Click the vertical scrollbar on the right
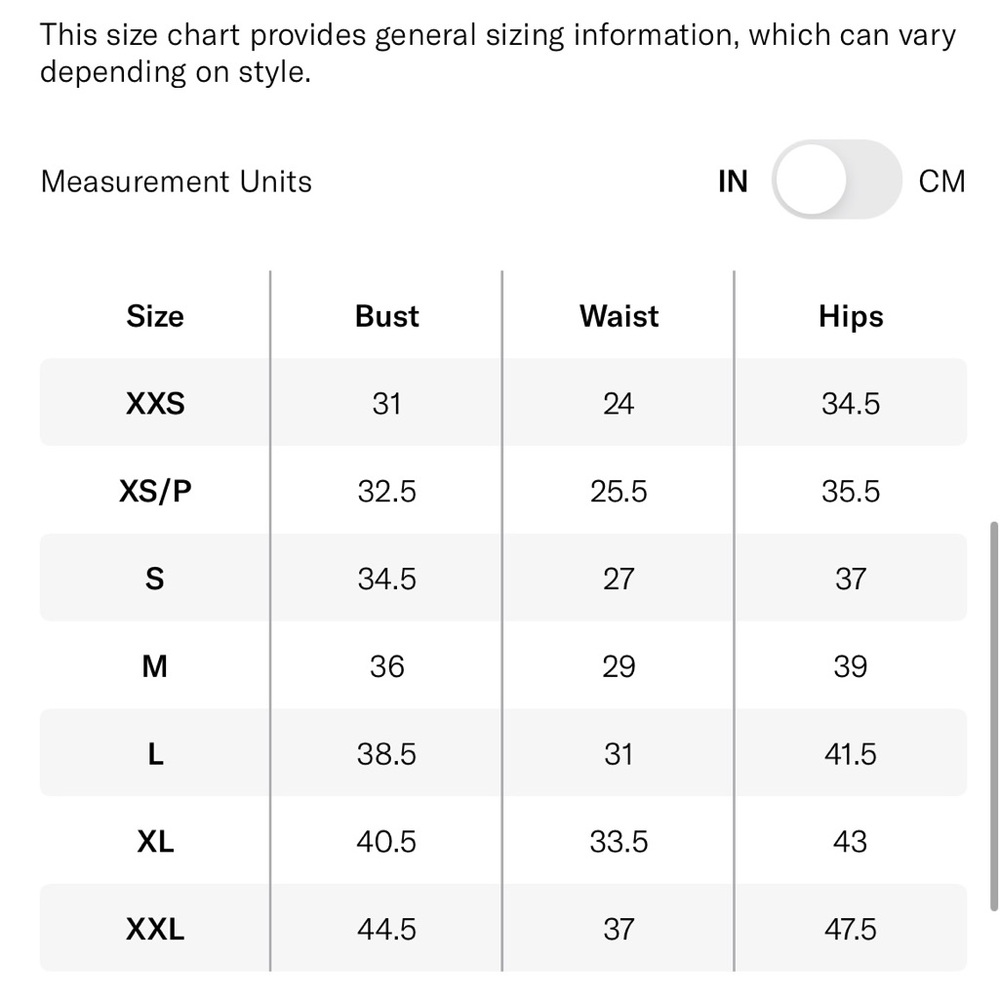The height and width of the screenshot is (1000, 1000). click(993, 716)
